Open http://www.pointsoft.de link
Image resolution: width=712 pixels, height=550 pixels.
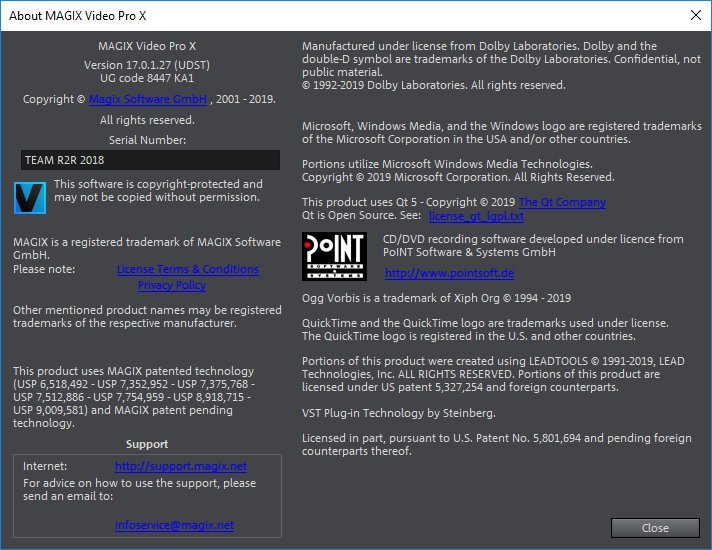point(450,273)
